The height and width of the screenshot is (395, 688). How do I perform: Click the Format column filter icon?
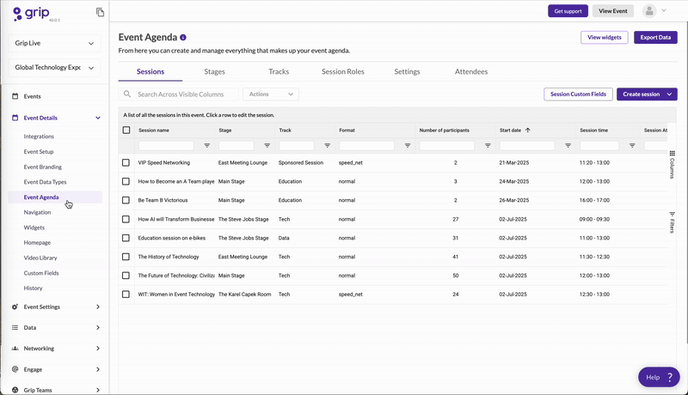[x=407, y=145]
